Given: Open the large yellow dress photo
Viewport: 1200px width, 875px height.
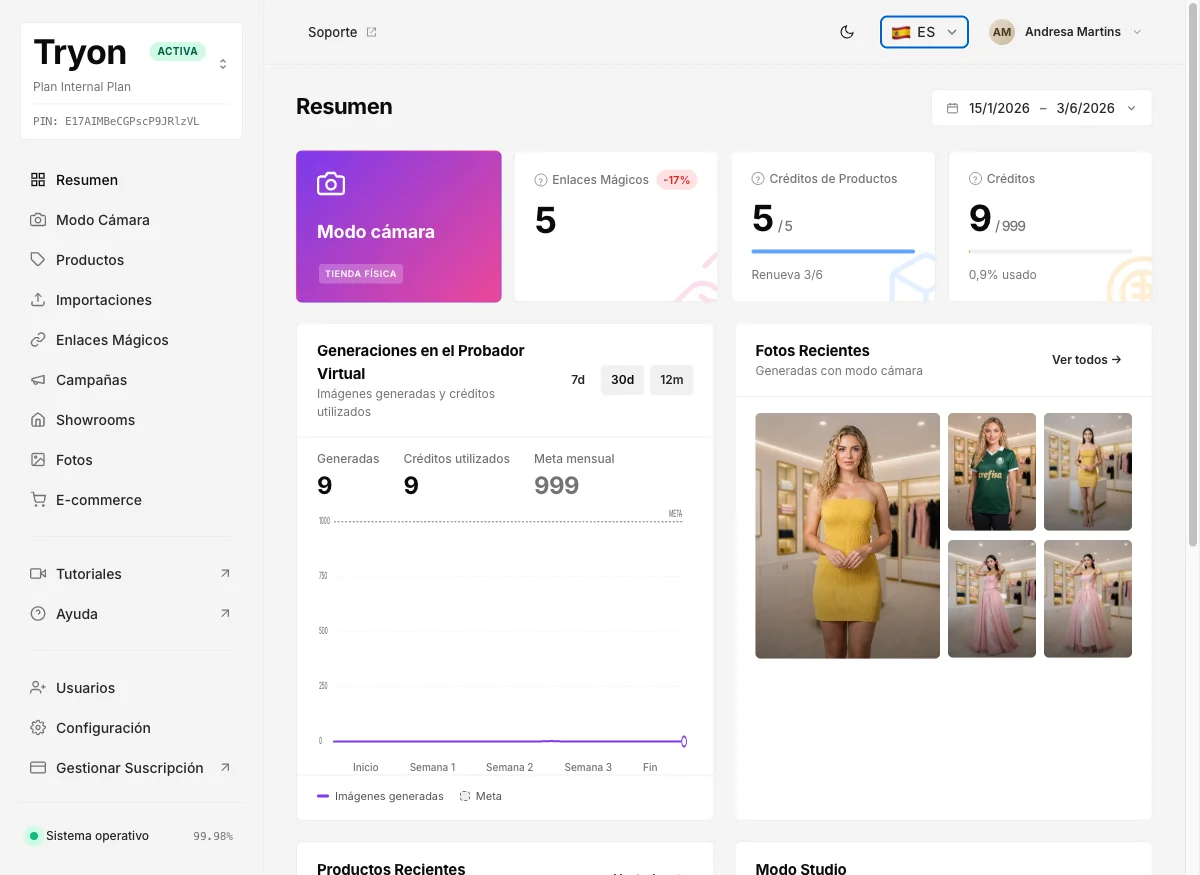Looking at the screenshot, I should 848,536.
